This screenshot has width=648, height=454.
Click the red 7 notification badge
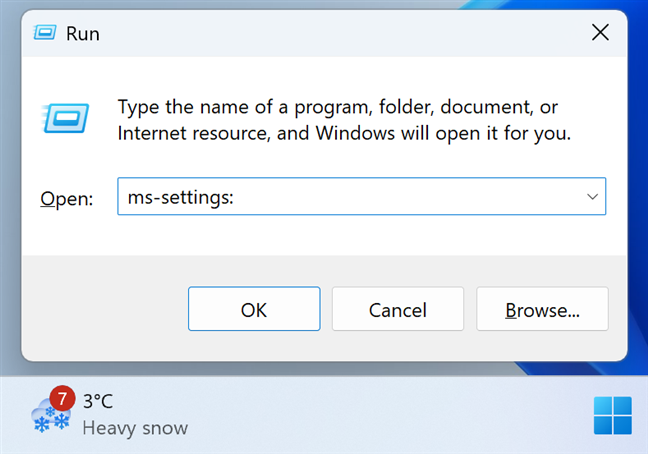(x=62, y=399)
